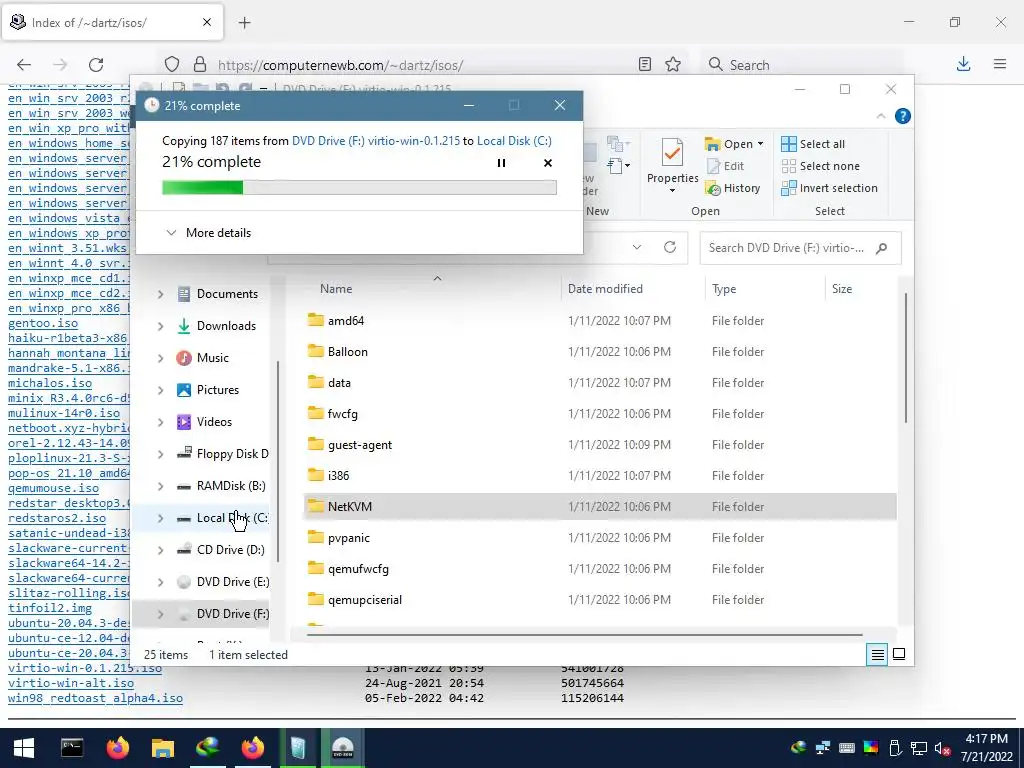Click the green copy progress bar
The image size is (1024, 768).
tap(359, 188)
